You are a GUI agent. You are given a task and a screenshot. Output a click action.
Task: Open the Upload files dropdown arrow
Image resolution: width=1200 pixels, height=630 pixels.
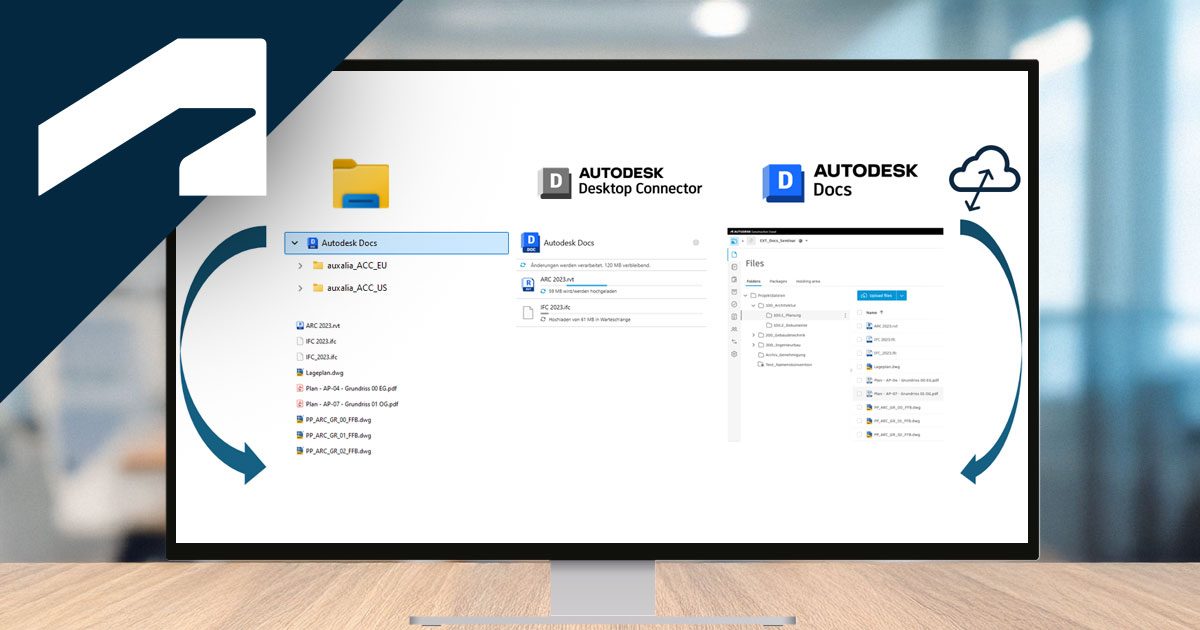coord(902,296)
